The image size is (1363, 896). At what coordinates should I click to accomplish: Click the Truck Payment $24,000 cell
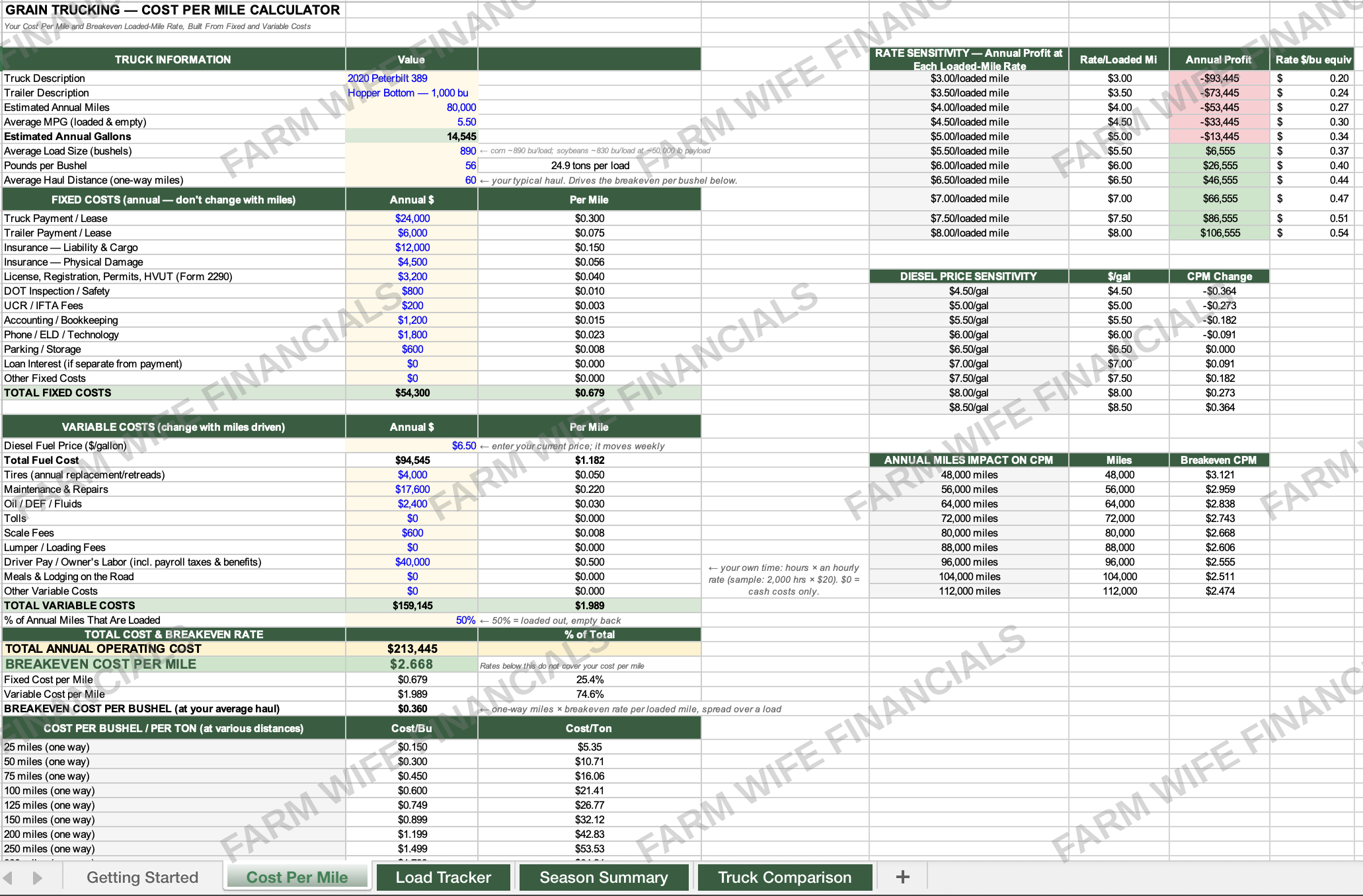(x=411, y=218)
